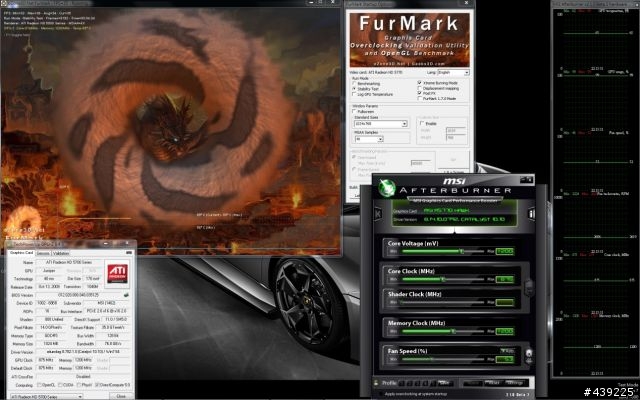Screen dimensions: 640x400
Task: Open the MSAA Samples dropdown in FurMark
Action: 369,139
